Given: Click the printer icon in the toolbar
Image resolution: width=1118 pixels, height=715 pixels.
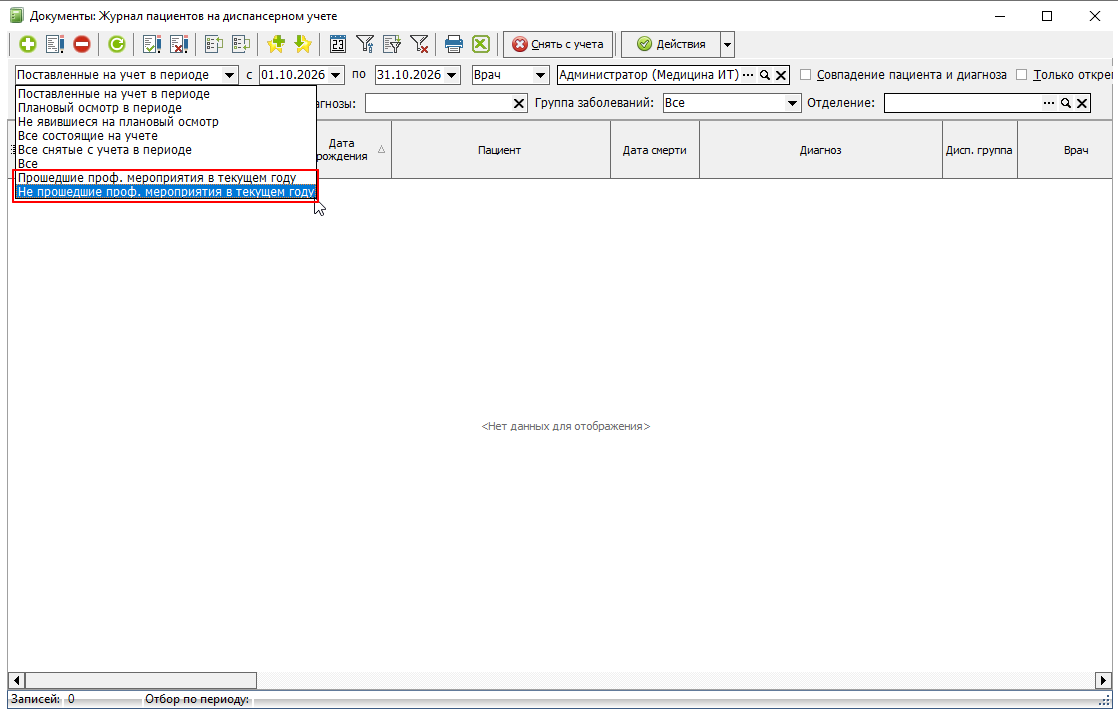Looking at the screenshot, I should pyautogui.click(x=453, y=44).
